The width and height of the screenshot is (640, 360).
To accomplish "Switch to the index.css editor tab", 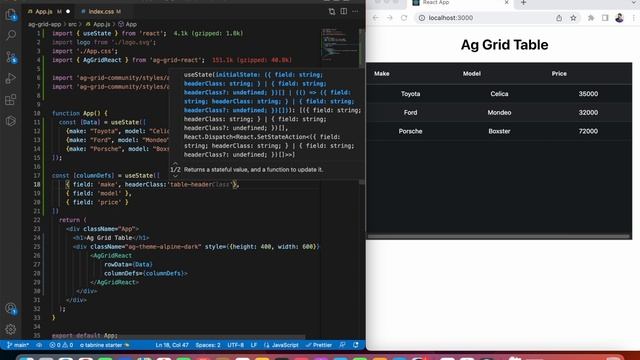I will coord(101,11).
